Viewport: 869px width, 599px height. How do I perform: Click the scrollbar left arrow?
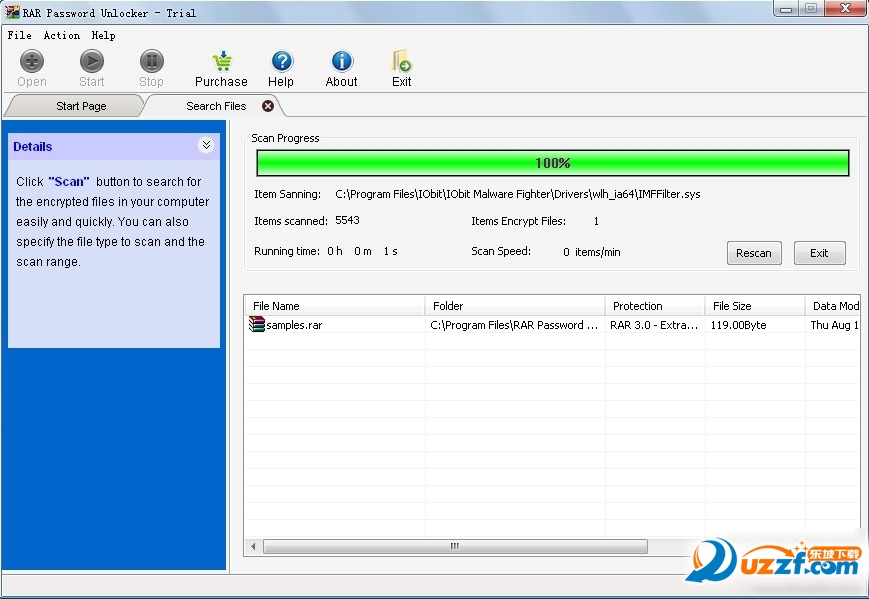[253, 546]
